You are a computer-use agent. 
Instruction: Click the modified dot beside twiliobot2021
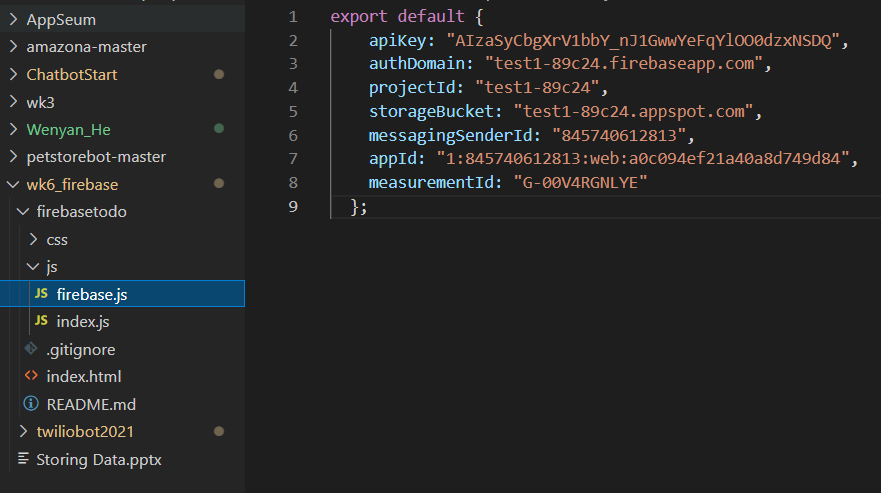click(x=219, y=432)
